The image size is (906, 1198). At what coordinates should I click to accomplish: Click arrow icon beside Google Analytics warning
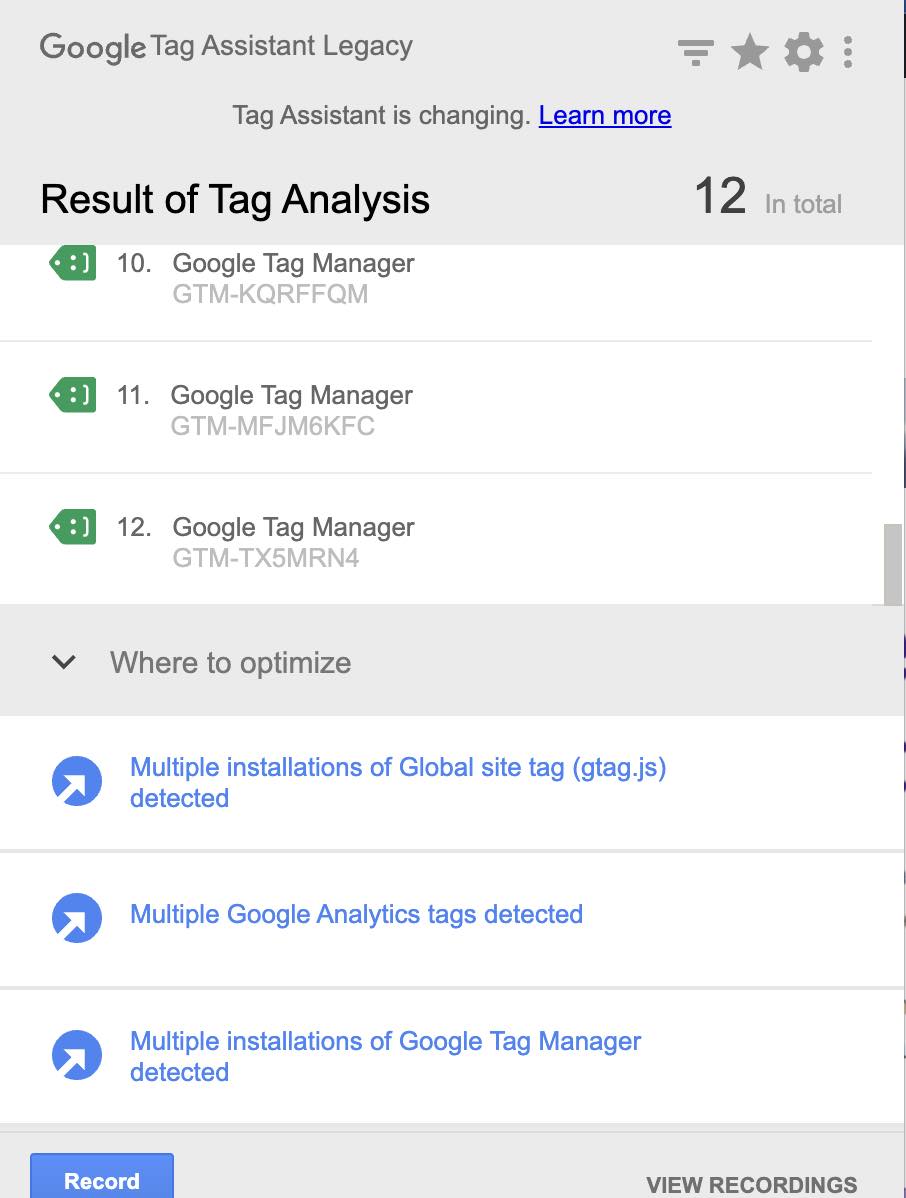(76, 918)
